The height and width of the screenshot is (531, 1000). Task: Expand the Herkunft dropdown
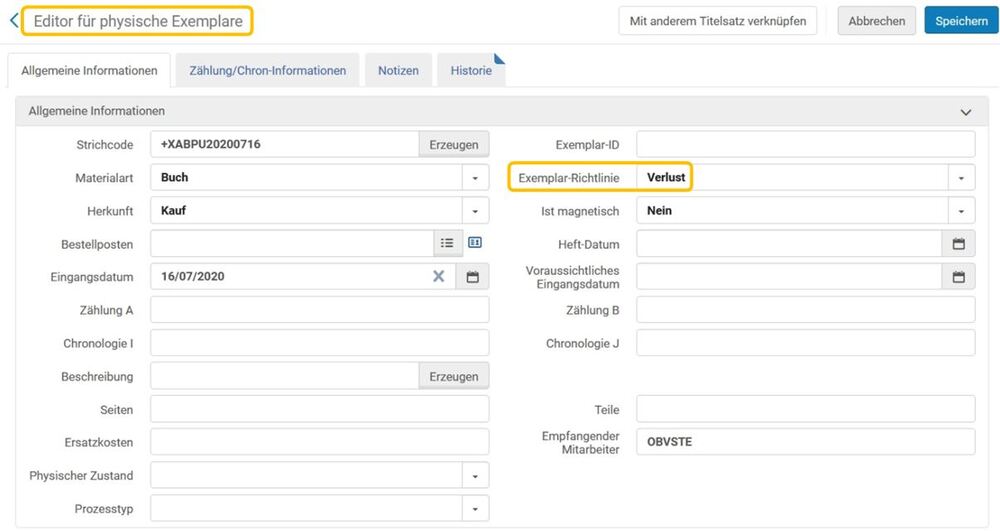[x=475, y=211]
